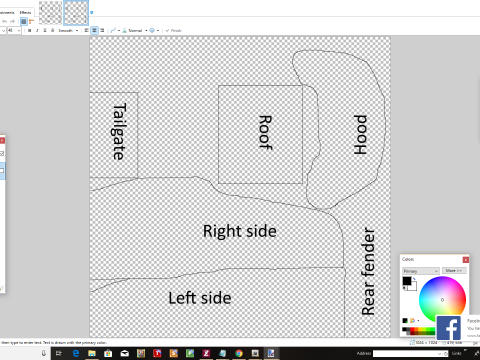Open Microsoft Edge from the taskbar

[x=76, y=353]
